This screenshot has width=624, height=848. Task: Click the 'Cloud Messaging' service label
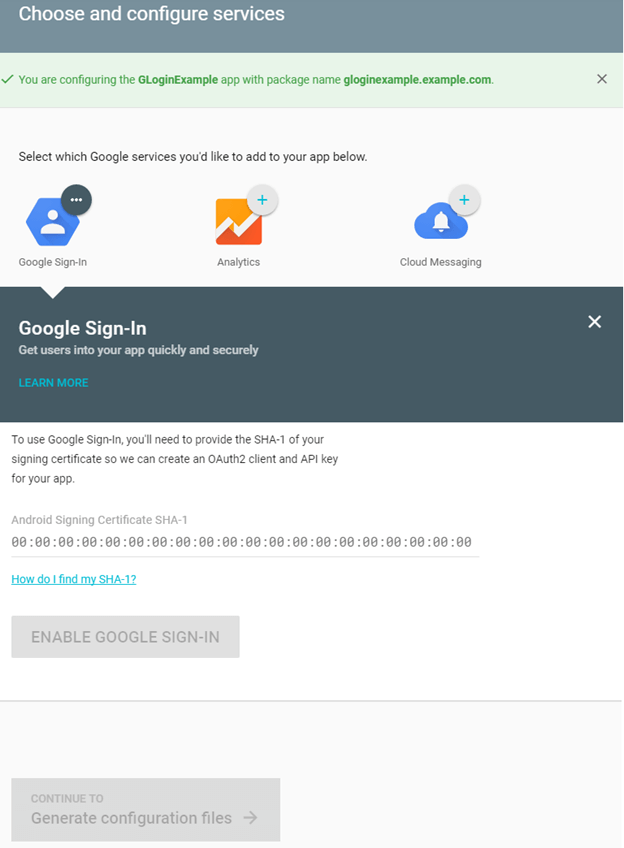tap(440, 262)
